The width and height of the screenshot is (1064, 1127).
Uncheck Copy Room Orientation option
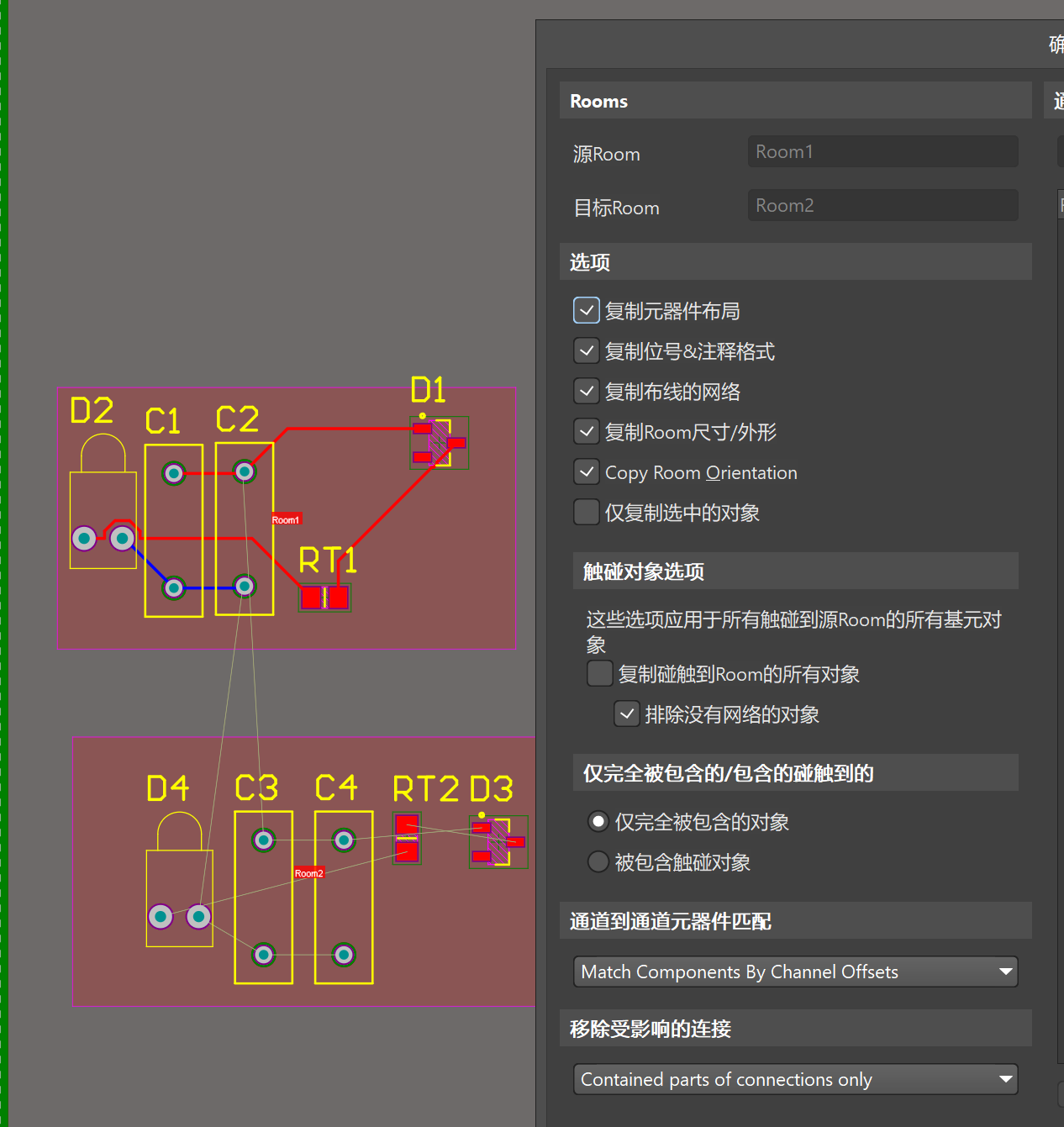point(587,472)
